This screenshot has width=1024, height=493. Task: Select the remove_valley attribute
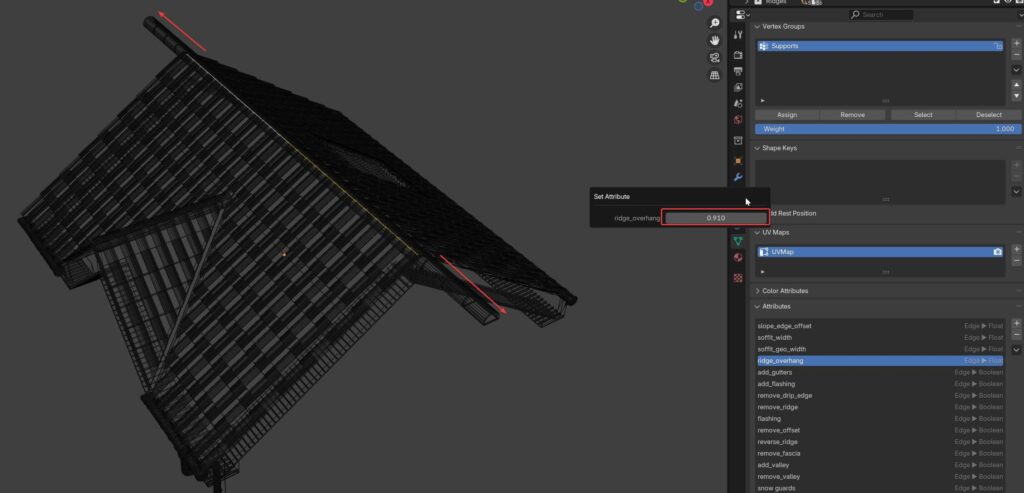880,477
